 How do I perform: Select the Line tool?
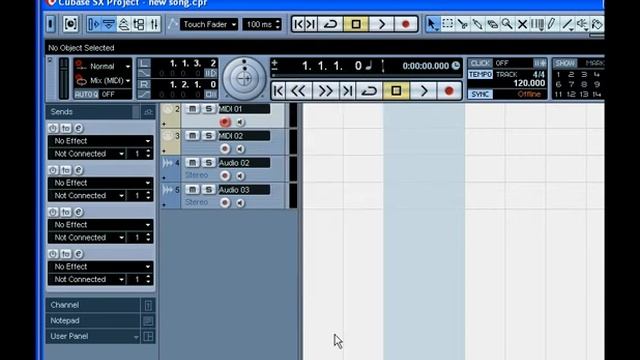click(x=567, y=24)
